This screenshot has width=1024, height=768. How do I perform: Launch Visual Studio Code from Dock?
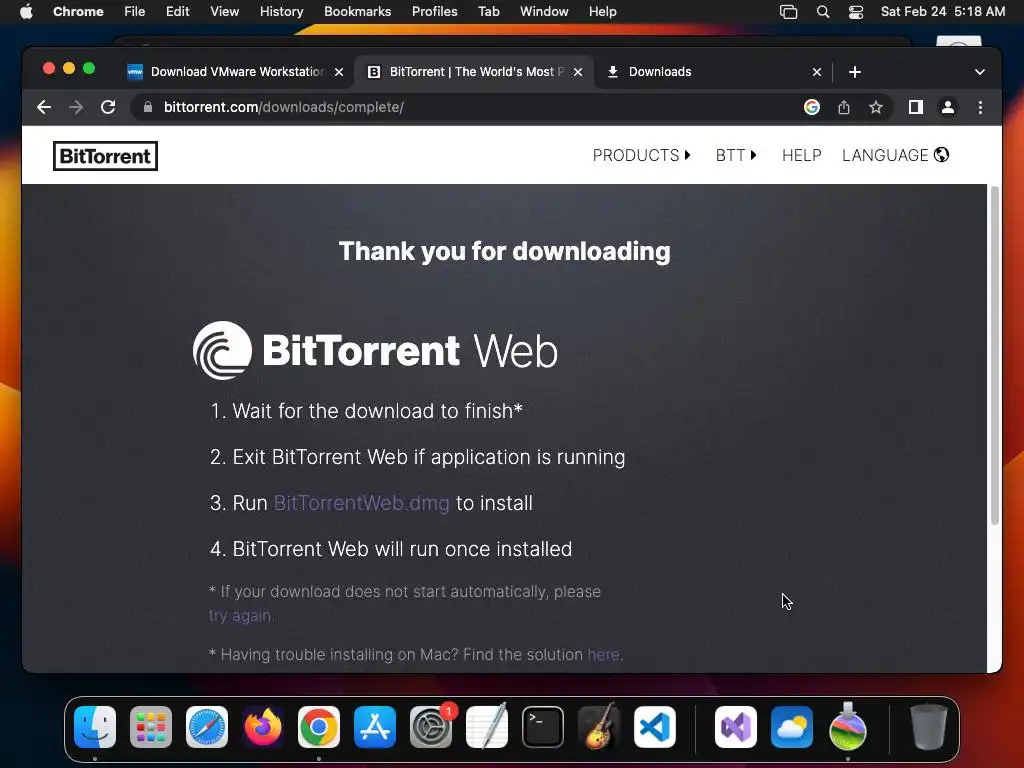tap(655, 727)
